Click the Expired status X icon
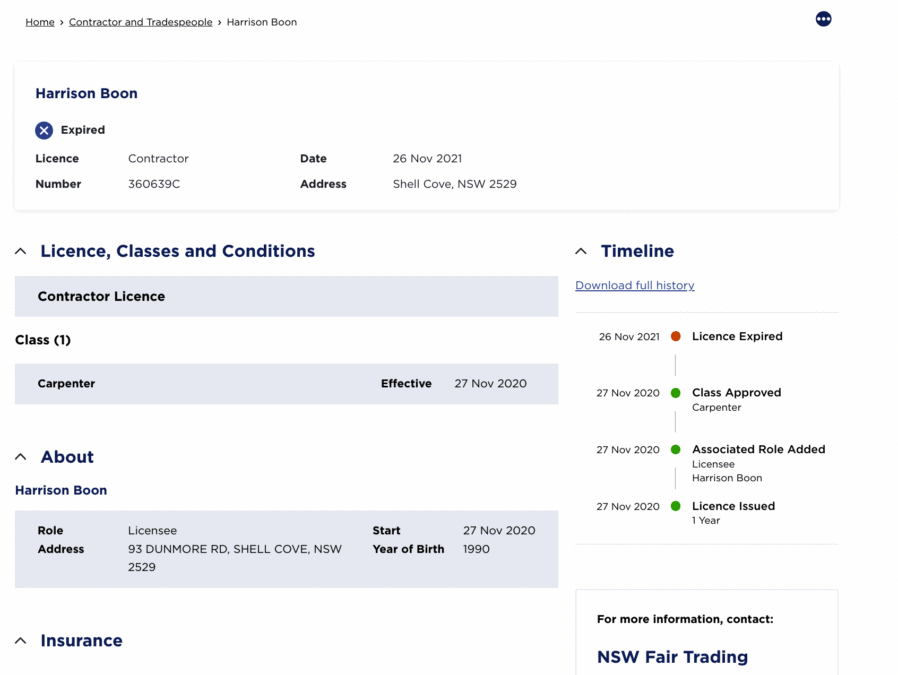 (x=44, y=131)
